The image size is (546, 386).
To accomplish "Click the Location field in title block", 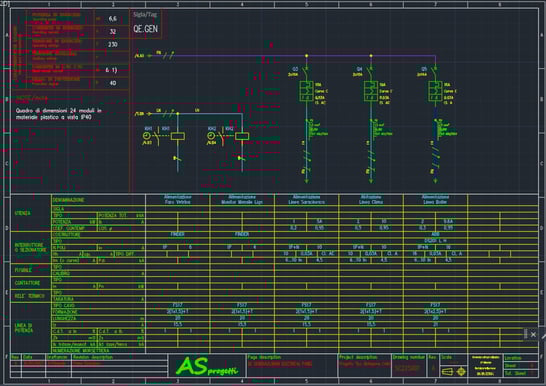I will click(521, 358).
